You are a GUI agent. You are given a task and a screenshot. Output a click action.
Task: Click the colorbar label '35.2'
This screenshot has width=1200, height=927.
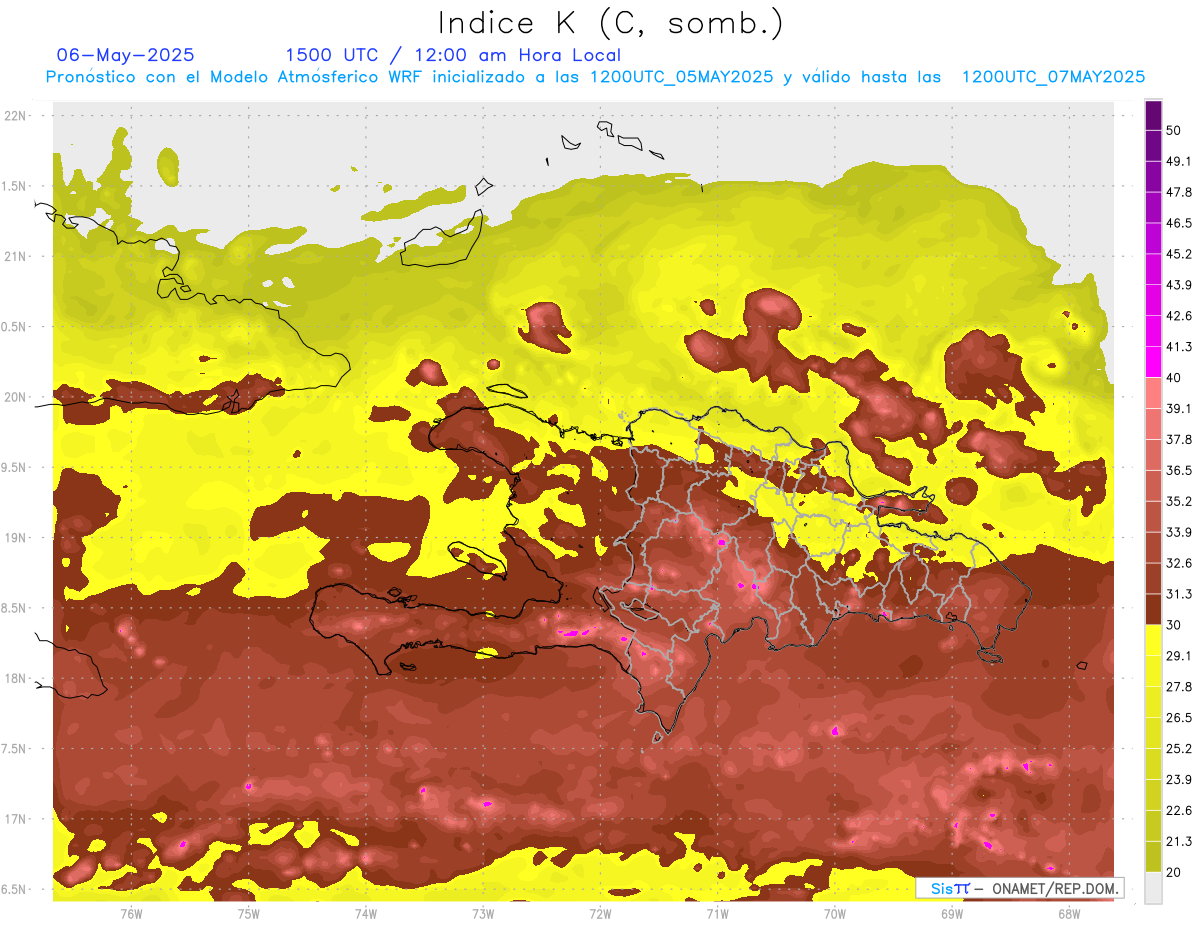[1179, 501]
